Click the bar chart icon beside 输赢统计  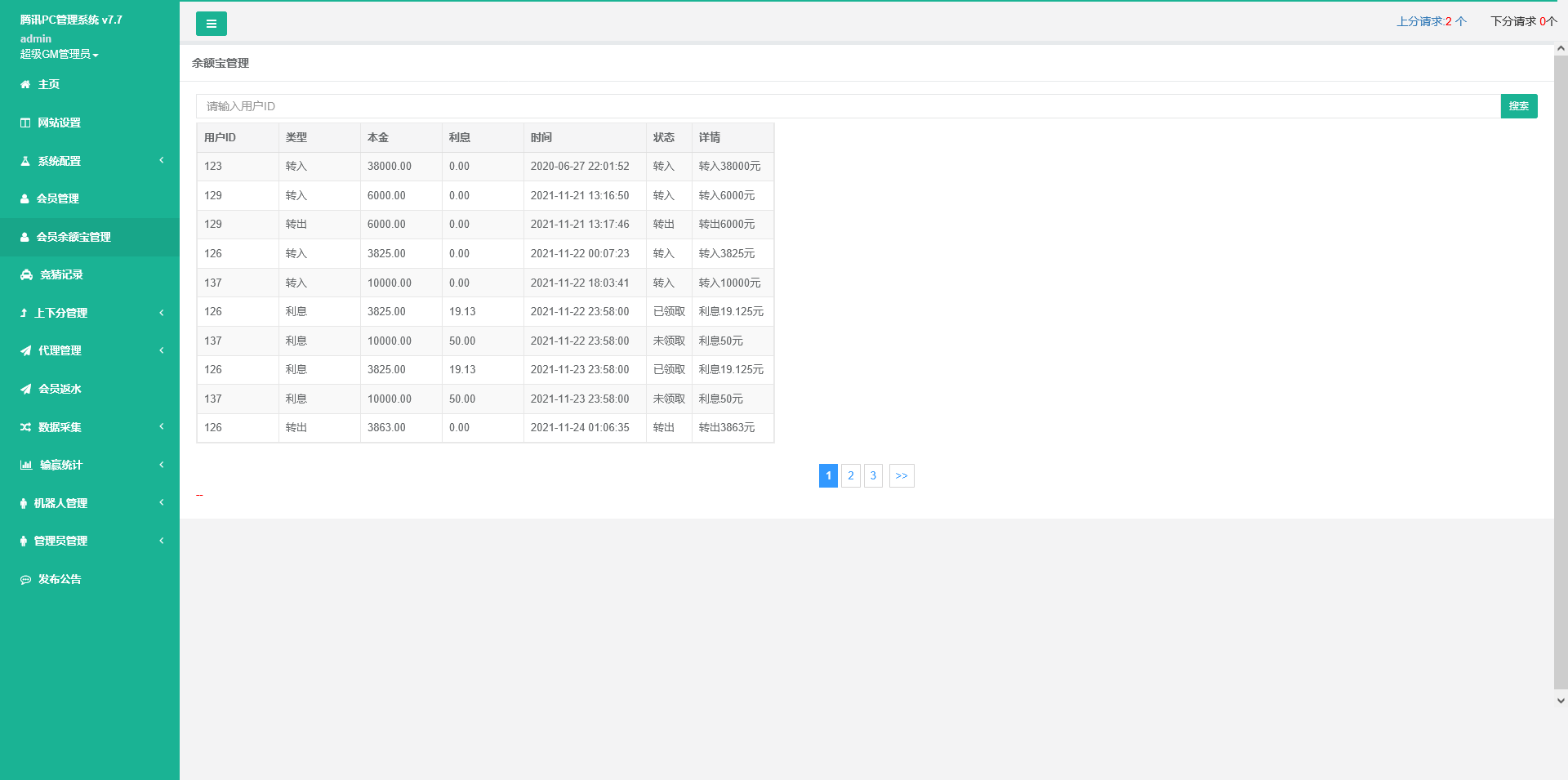point(26,465)
